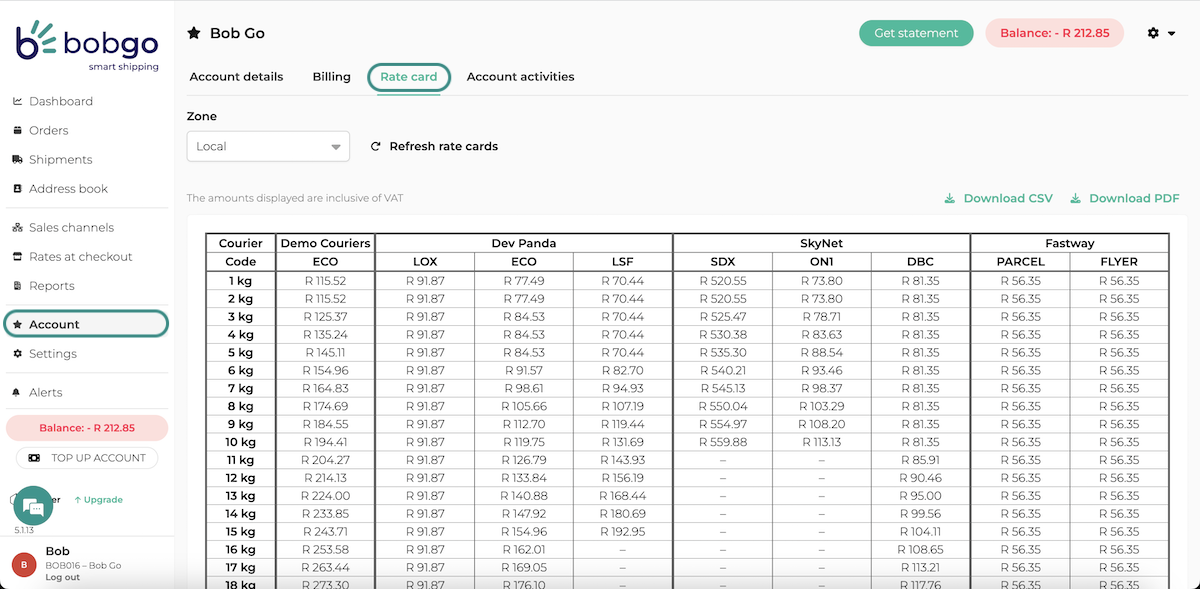Open Settings in the sidebar

click(x=52, y=353)
